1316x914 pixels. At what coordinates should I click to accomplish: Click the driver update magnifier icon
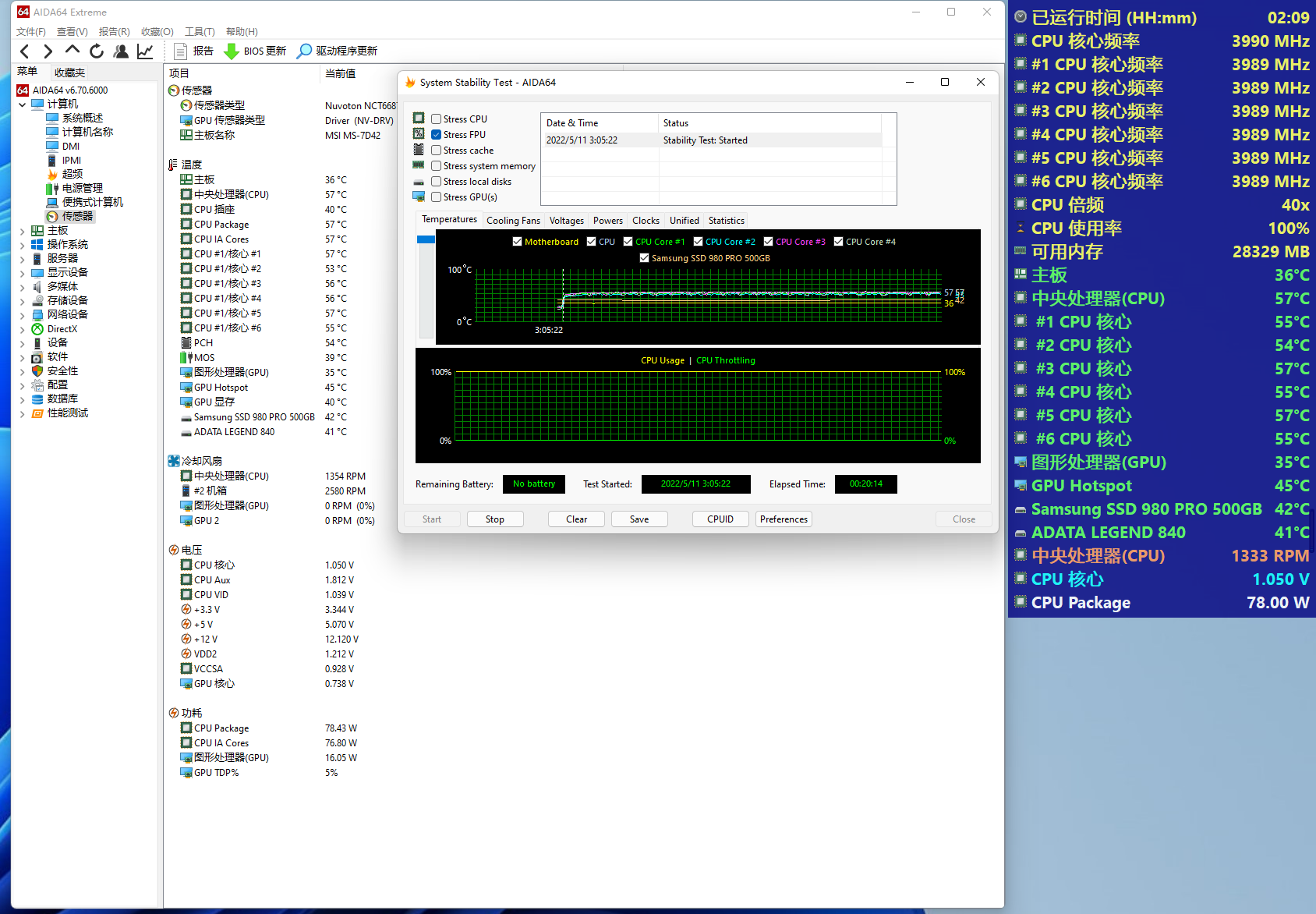pos(305,51)
